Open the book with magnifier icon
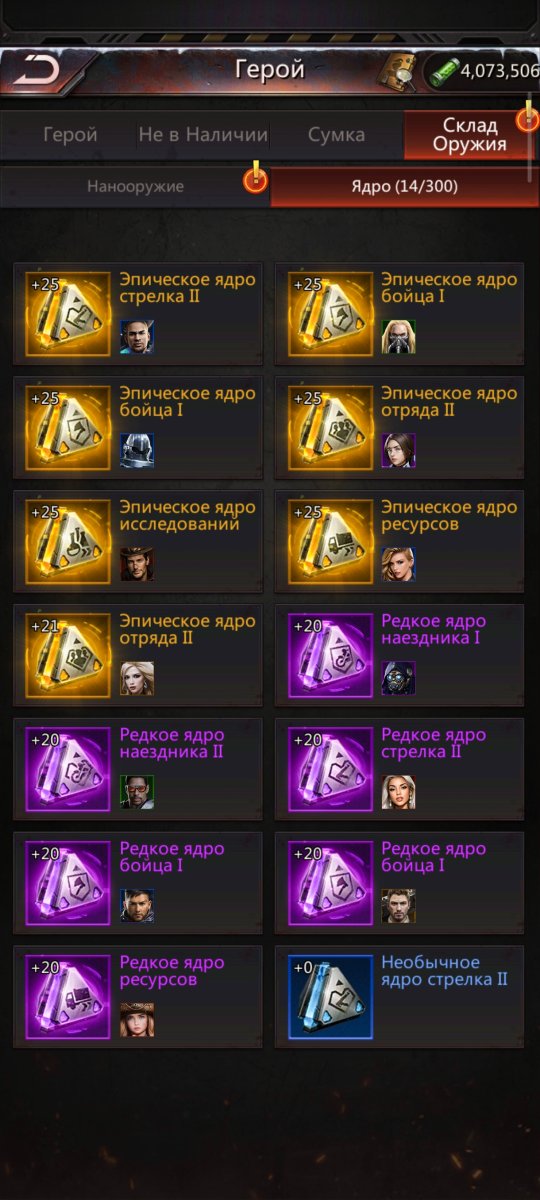The width and height of the screenshot is (540, 1200). (399, 70)
